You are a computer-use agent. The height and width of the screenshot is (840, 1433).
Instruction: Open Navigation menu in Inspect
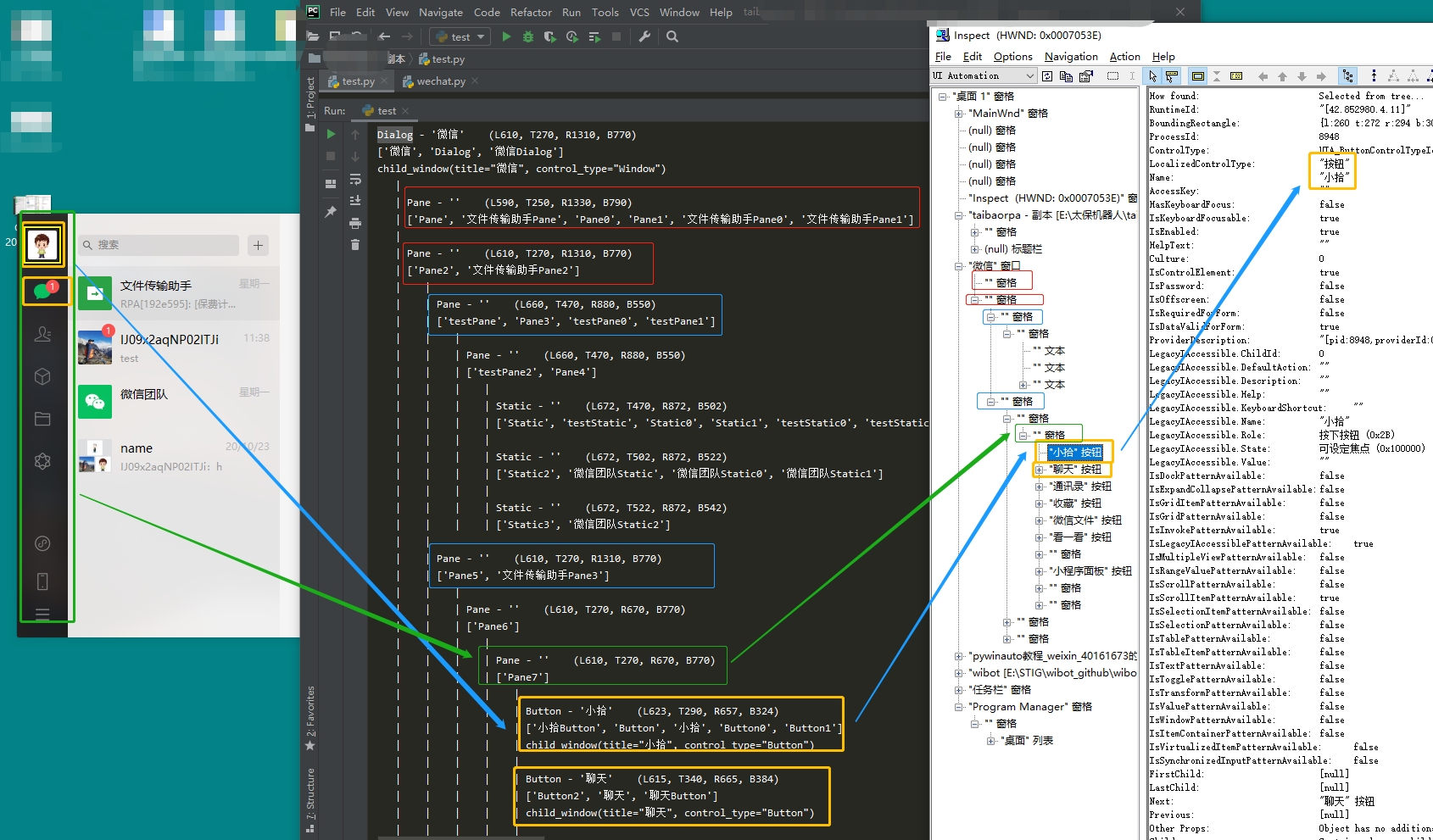[x=1071, y=57]
